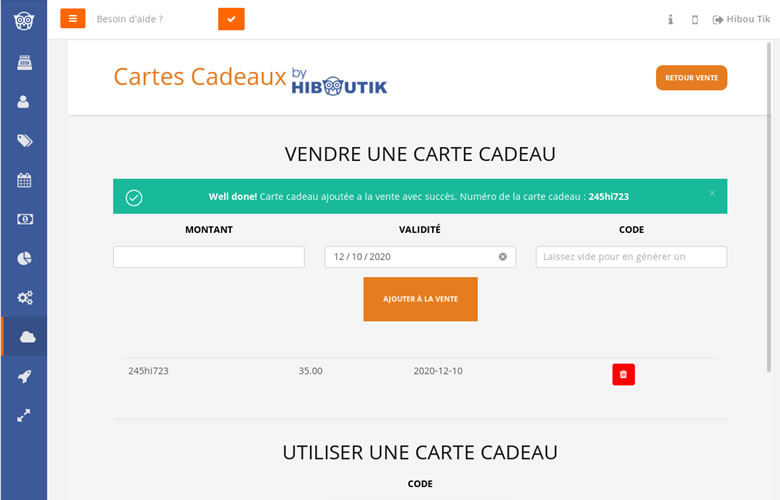This screenshot has width=780, height=500.
Task: Log out via the Hibou Tik link
Action: point(741,20)
